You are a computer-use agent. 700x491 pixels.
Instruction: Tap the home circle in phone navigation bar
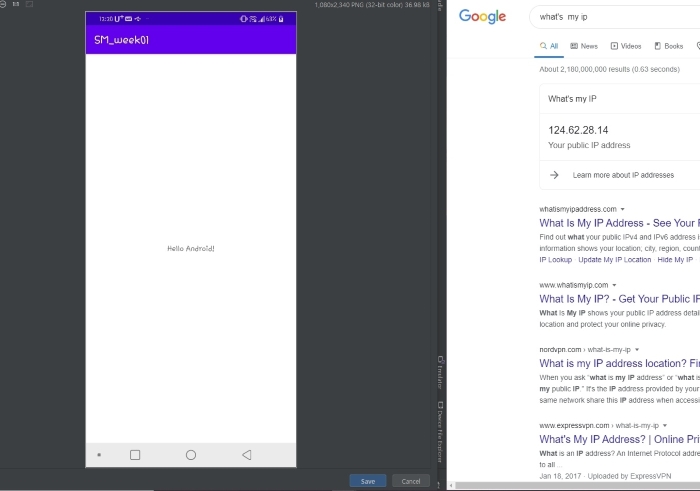pyautogui.click(x=191, y=455)
